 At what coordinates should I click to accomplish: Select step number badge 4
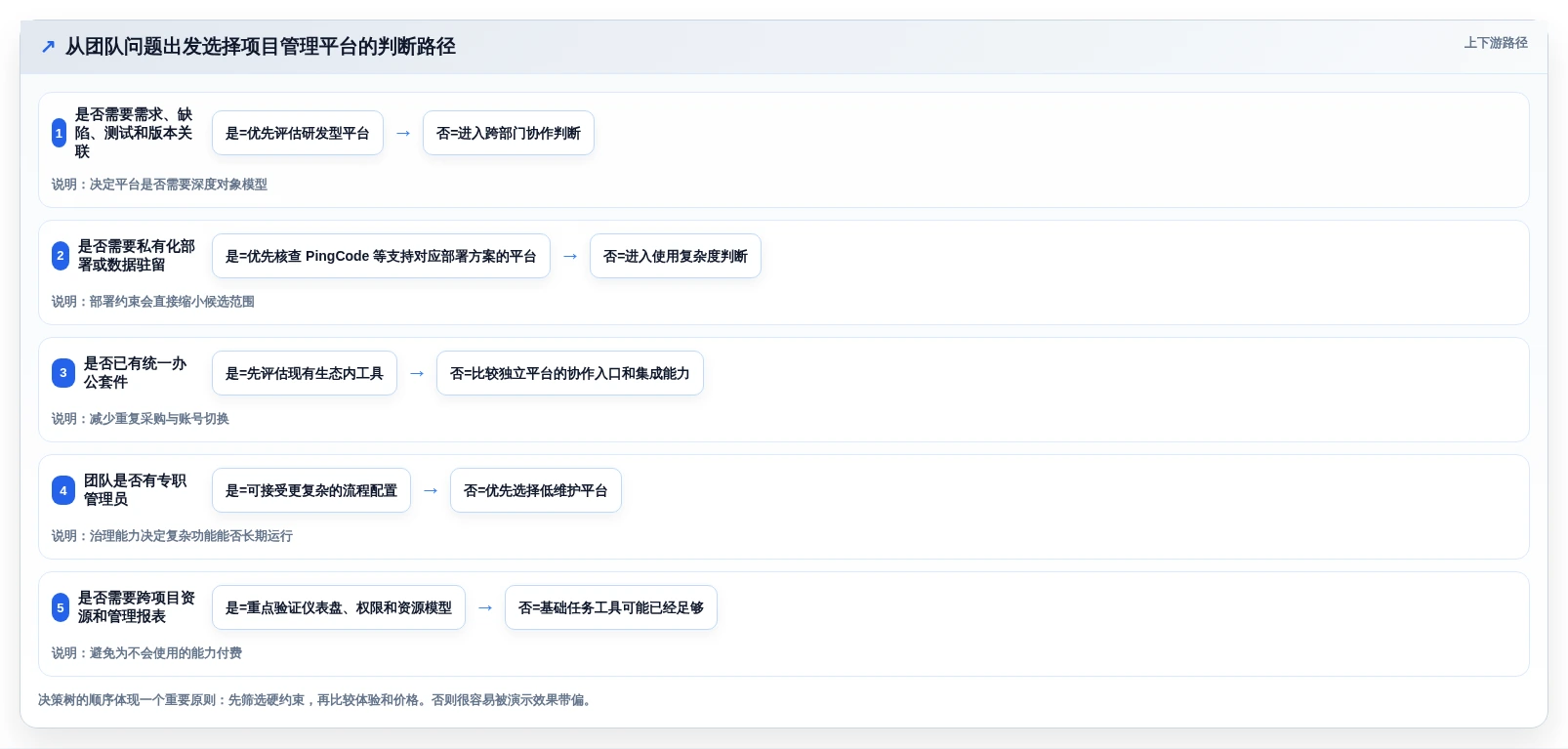[63, 490]
